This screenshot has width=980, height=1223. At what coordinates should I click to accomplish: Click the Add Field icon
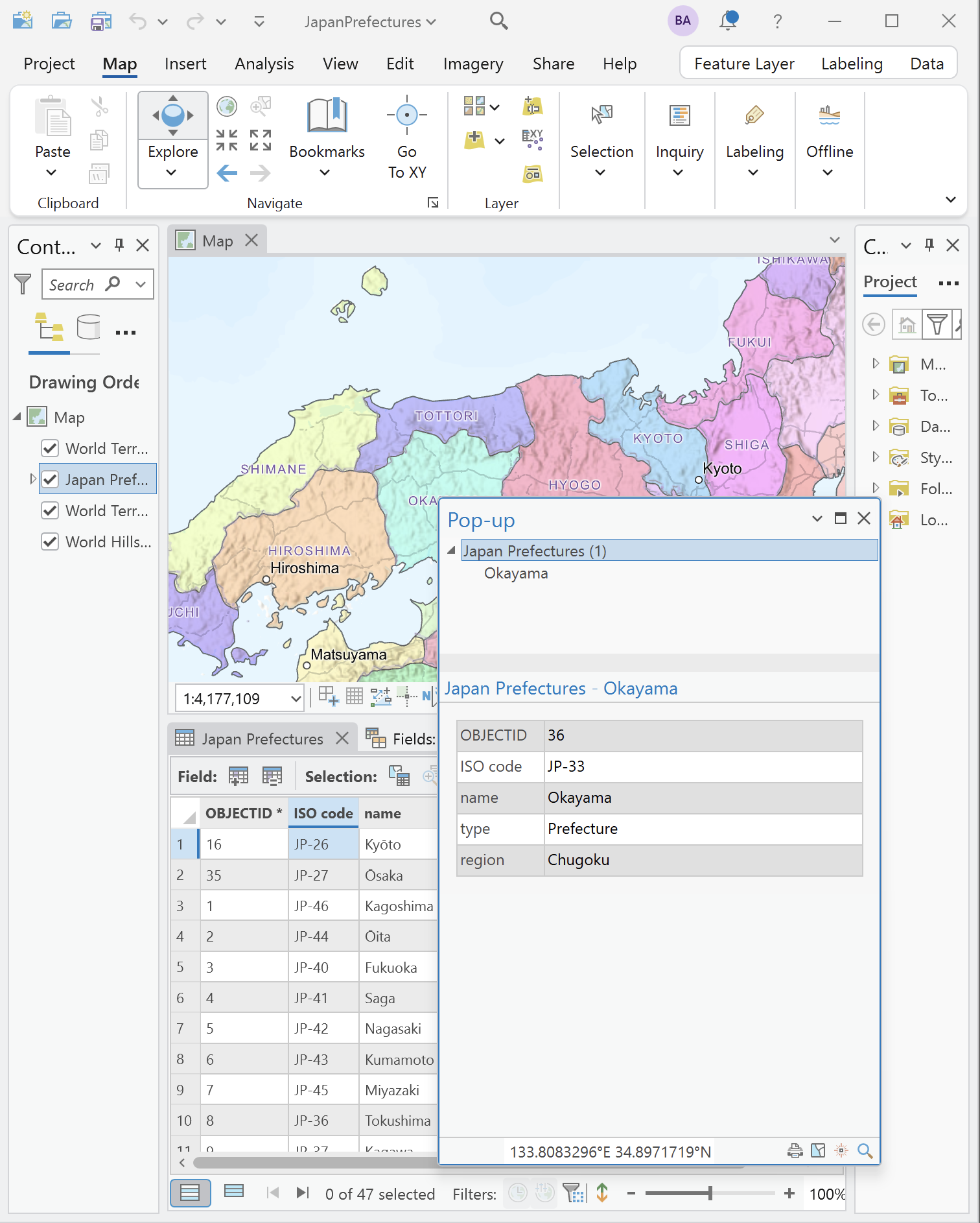point(239,776)
